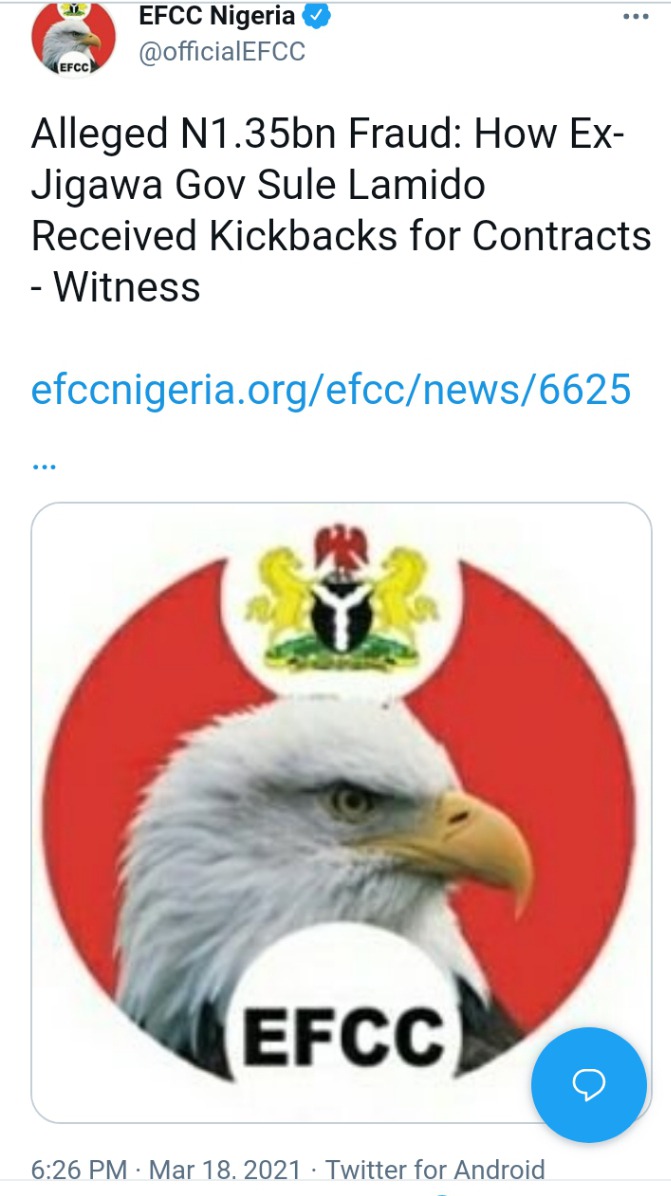Tap the floating blue reply bubble button
The image size is (671, 1196).
(589, 1084)
